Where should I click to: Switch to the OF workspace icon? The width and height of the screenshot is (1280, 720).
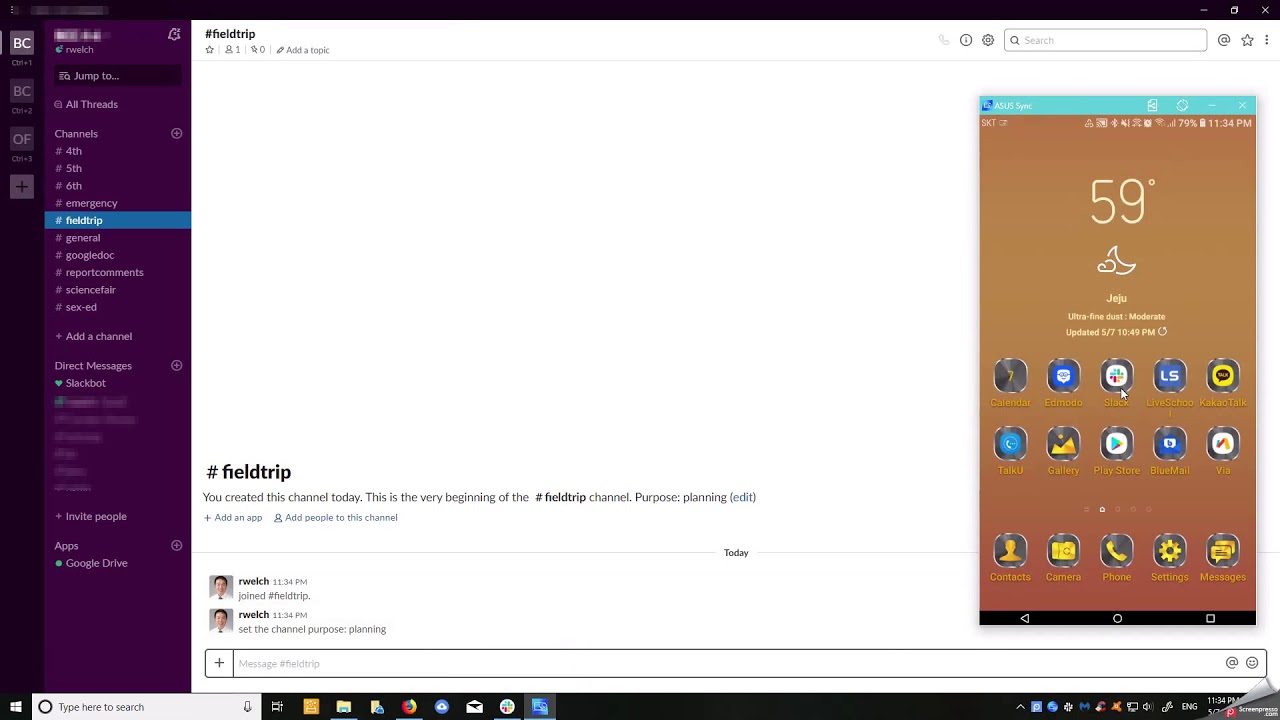[x=21, y=139]
